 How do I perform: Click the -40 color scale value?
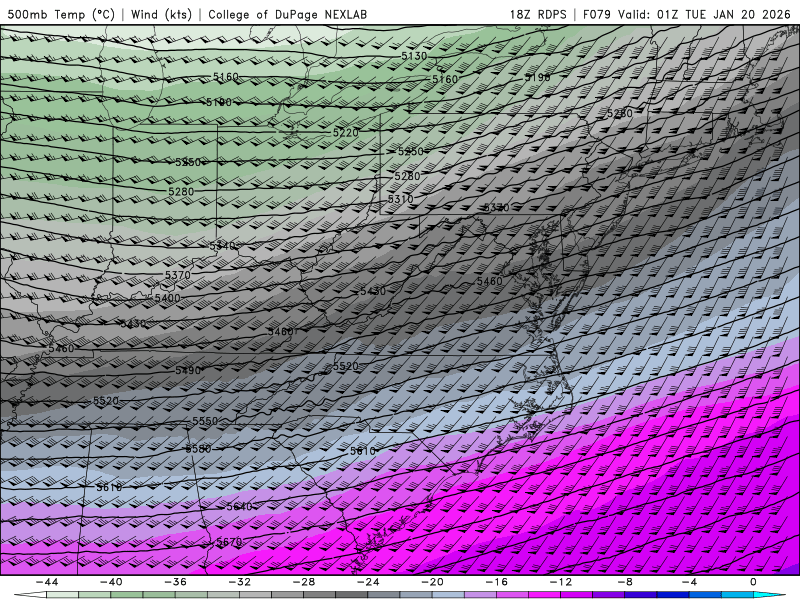coord(111,582)
